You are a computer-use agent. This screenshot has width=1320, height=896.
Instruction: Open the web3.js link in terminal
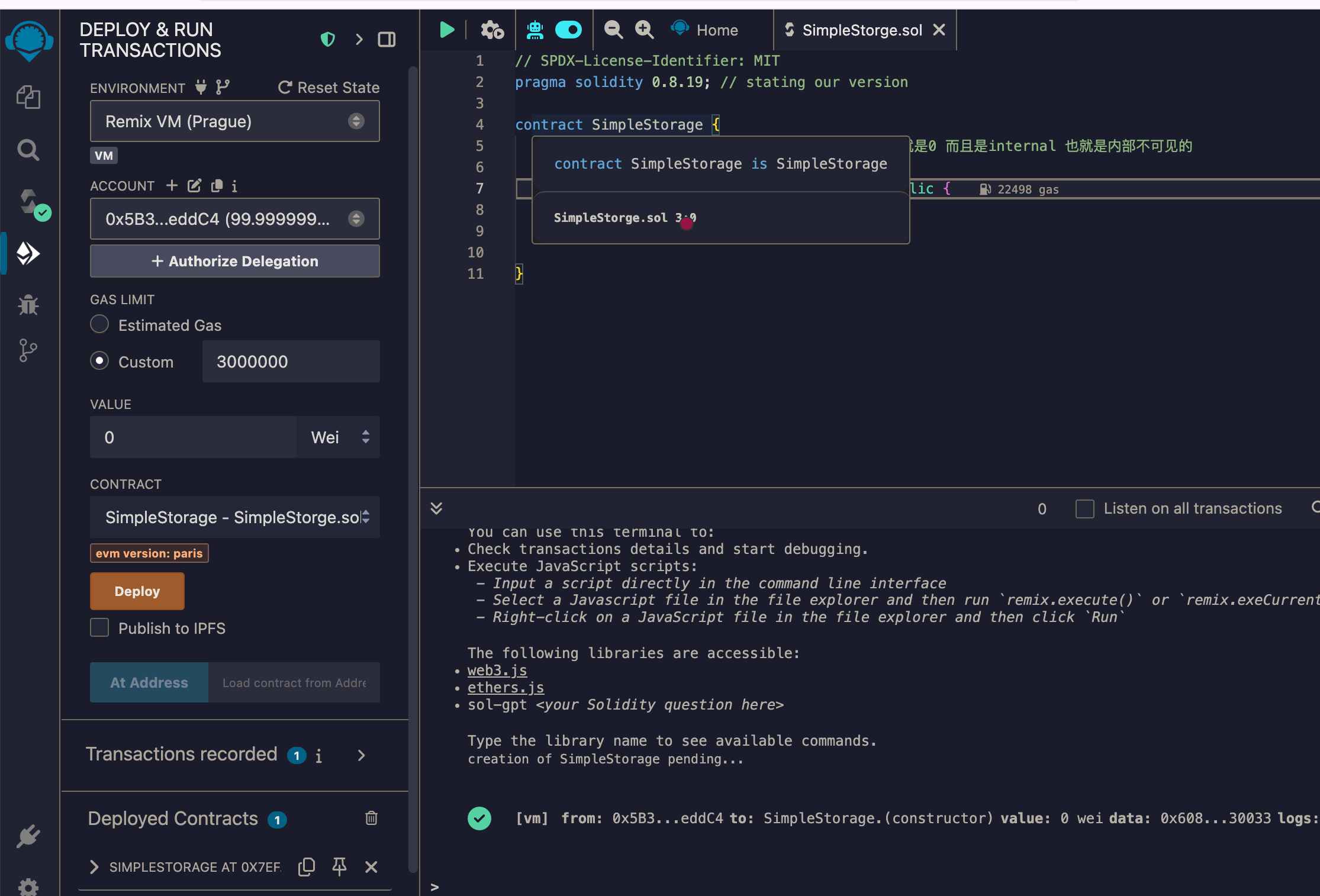pyautogui.click(x=497, y=671)
